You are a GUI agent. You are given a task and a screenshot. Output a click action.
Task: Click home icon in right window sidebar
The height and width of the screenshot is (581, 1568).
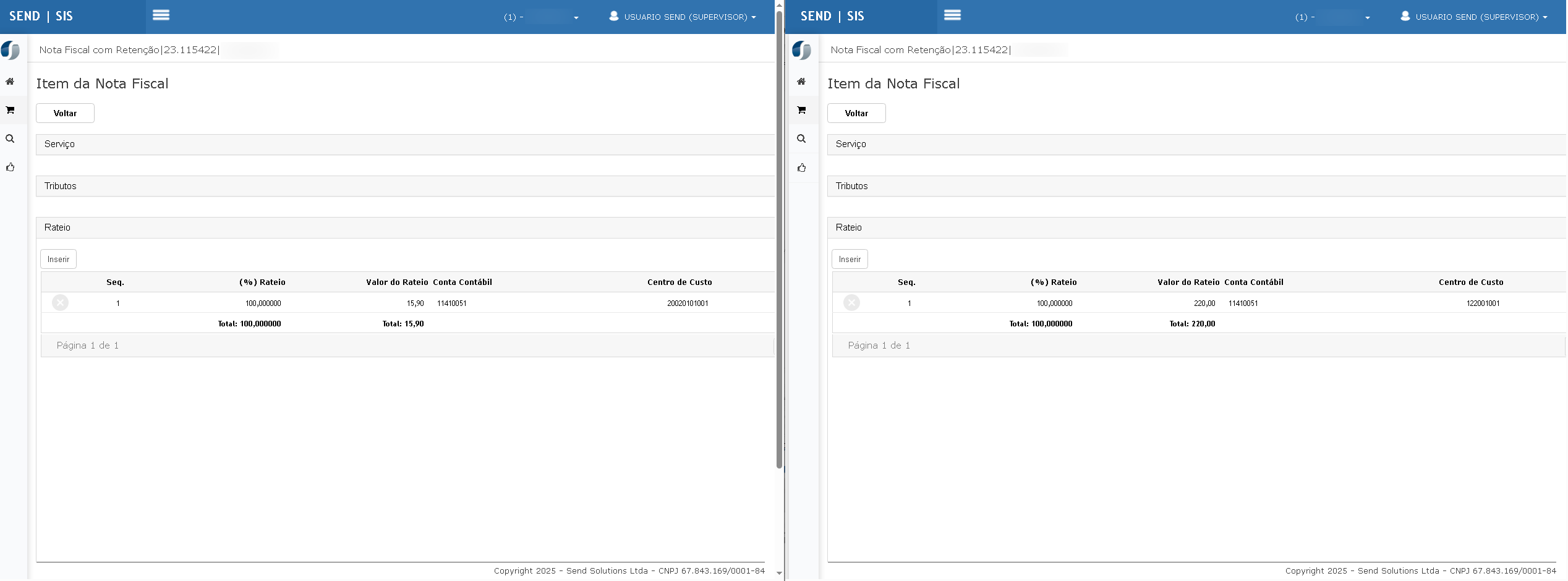click(x=801, y=81)
